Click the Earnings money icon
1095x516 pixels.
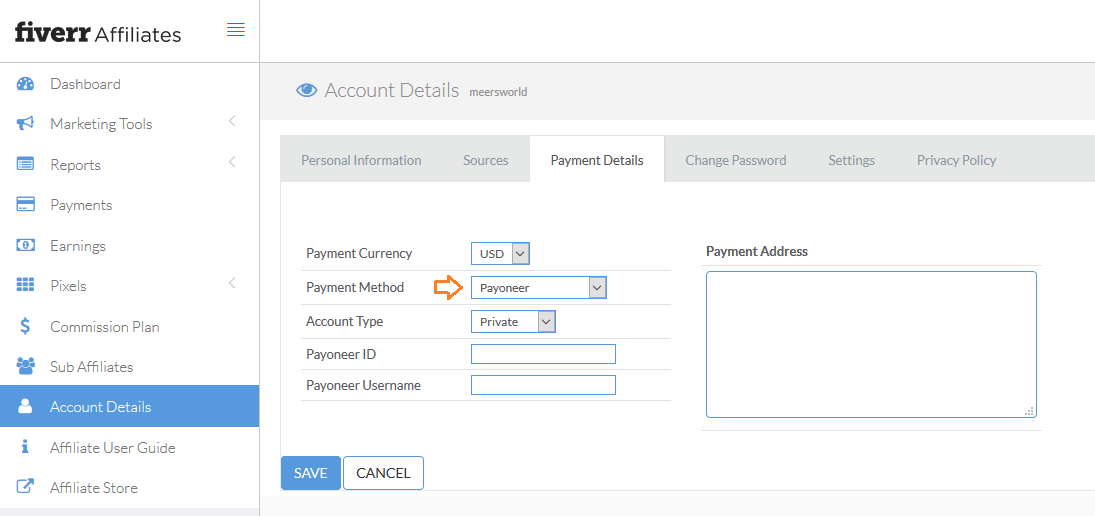coord(25,246)
